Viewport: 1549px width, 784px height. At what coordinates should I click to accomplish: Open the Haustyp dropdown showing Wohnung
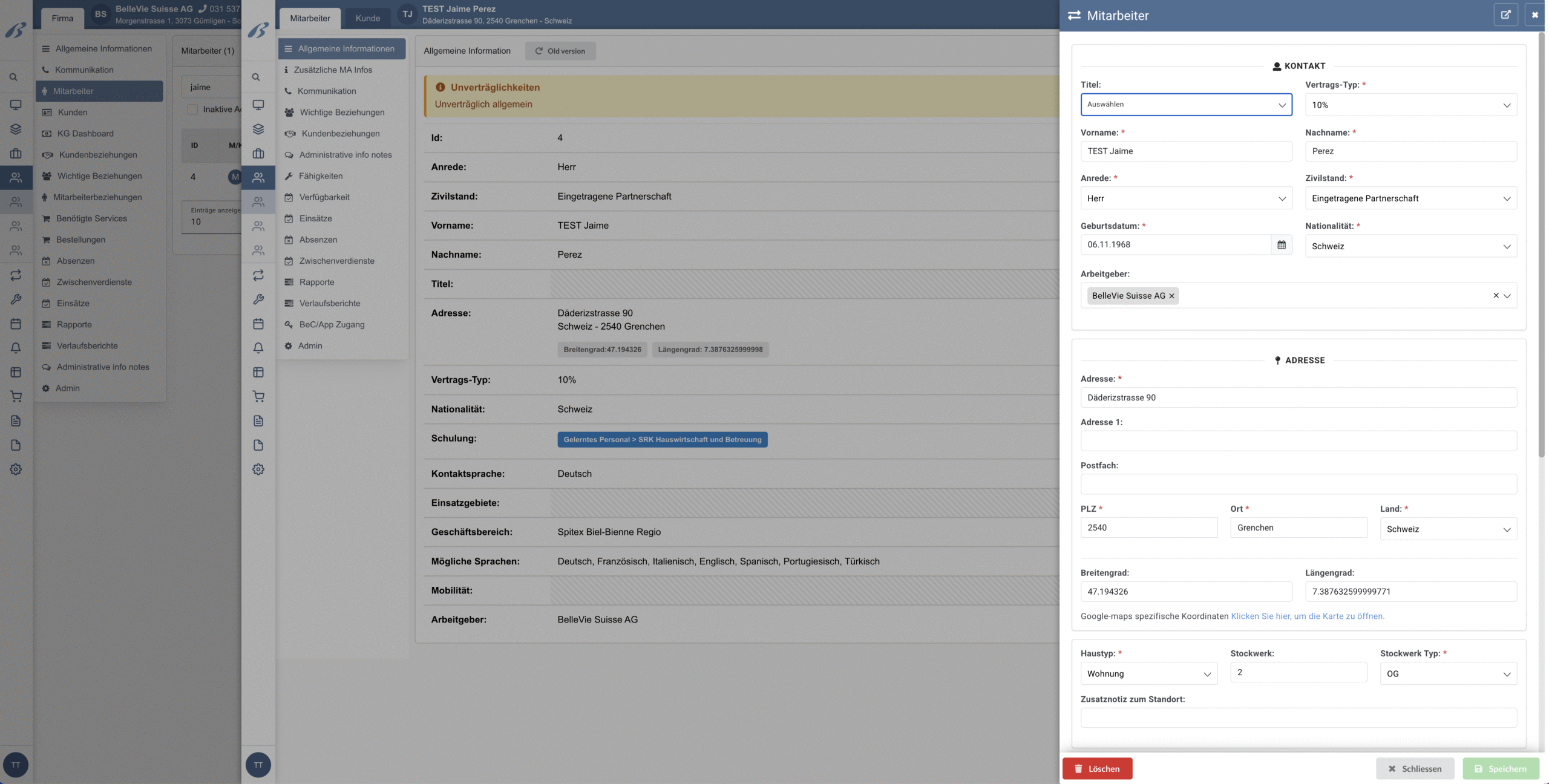coord(1148,674)
